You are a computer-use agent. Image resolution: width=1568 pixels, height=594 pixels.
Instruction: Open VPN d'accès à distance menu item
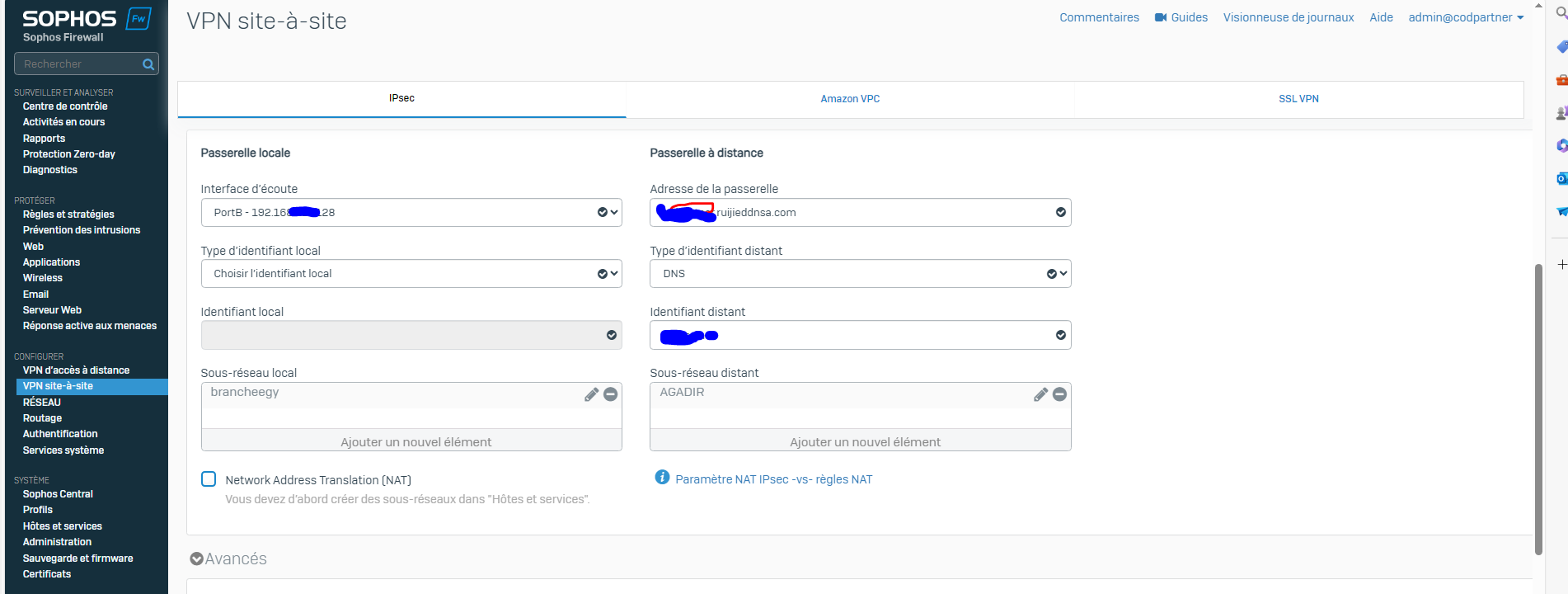coord(76,370)
